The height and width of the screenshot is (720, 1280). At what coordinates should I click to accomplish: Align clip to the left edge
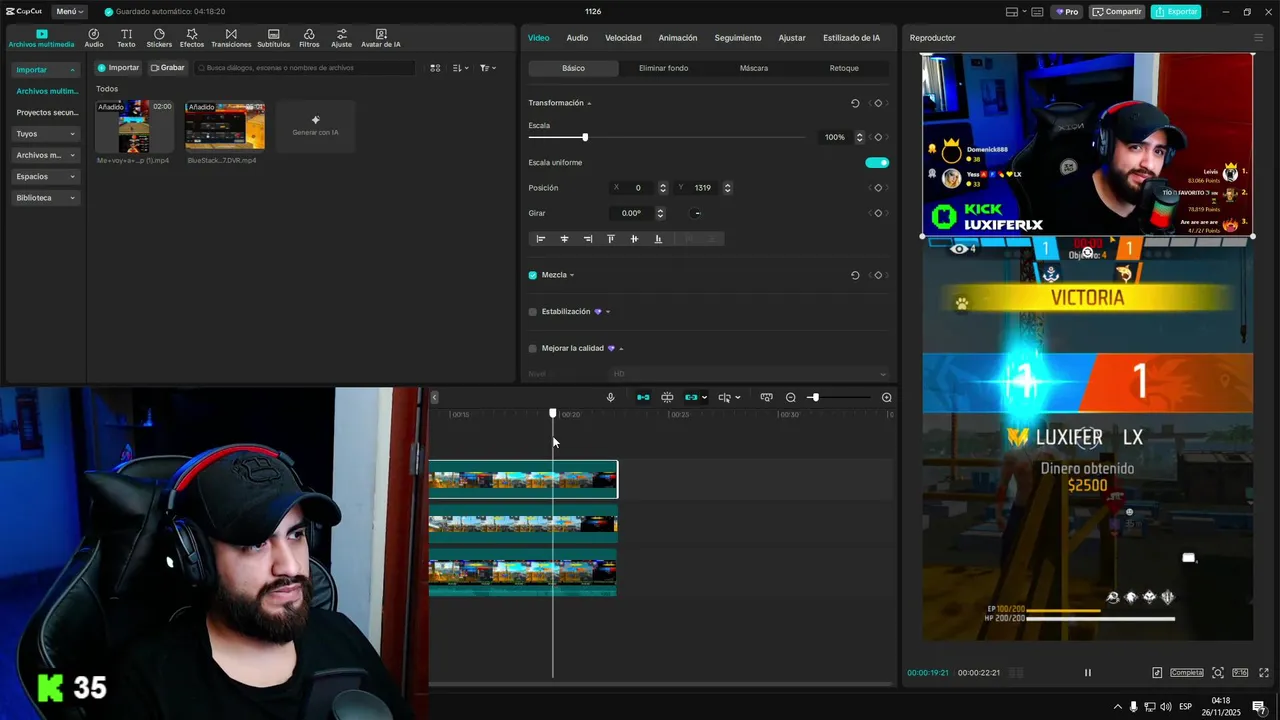pyautogui.click(x=541, y=239)
